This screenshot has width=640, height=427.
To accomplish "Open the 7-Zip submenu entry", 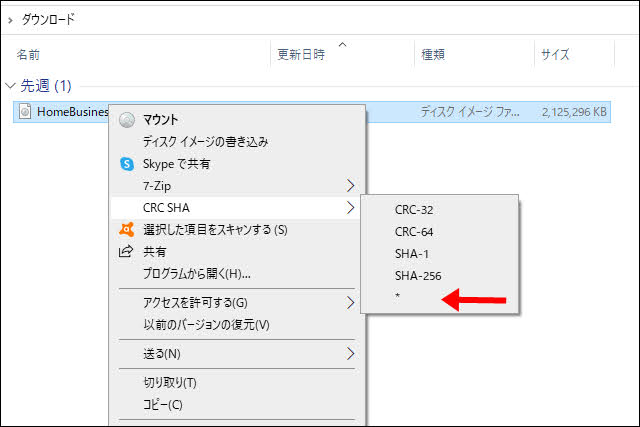I will click(237, 186).
